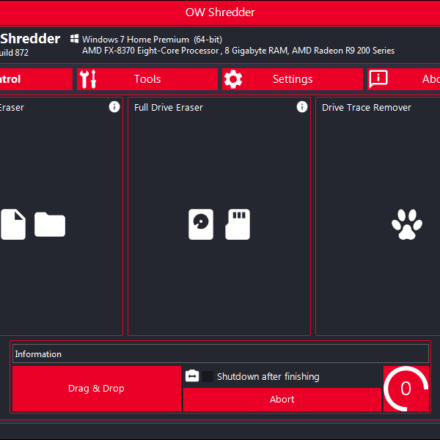The width and height of the screenshot is (440, 440).
Task: Click the Windows 7 Home Premium text
Action: point(152,40)
